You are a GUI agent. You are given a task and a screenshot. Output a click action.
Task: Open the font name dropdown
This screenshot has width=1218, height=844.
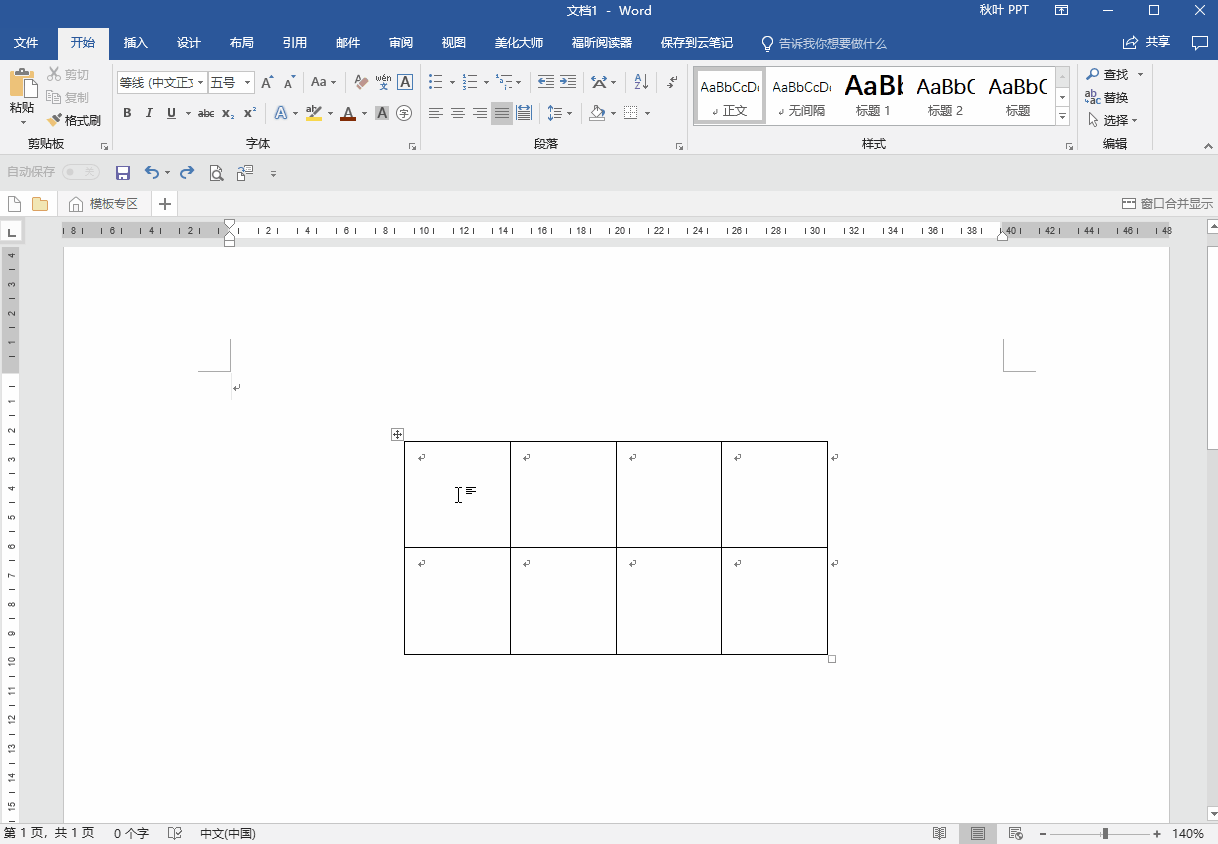click(200, 82)
